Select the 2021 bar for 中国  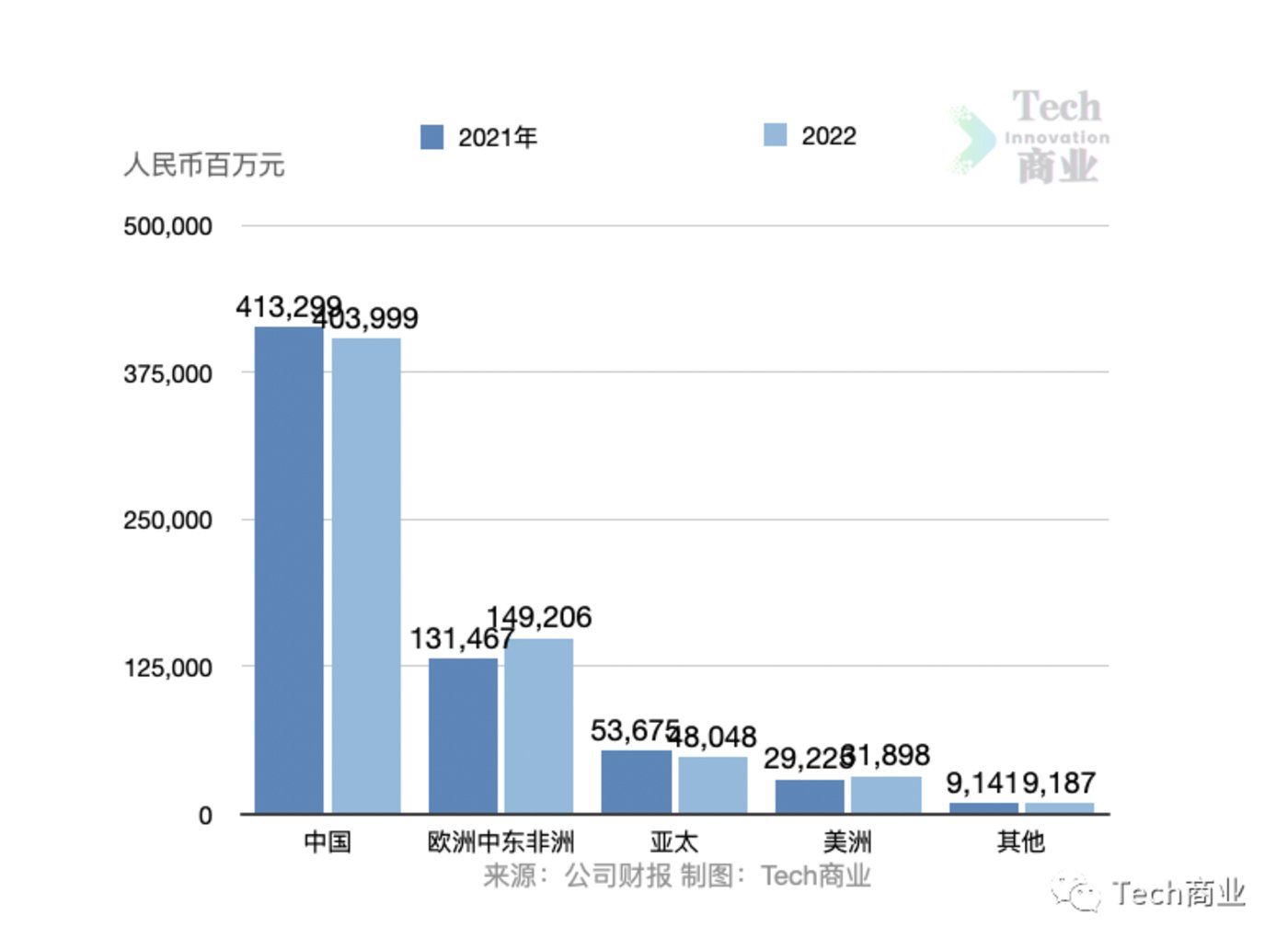pos(289,570)
